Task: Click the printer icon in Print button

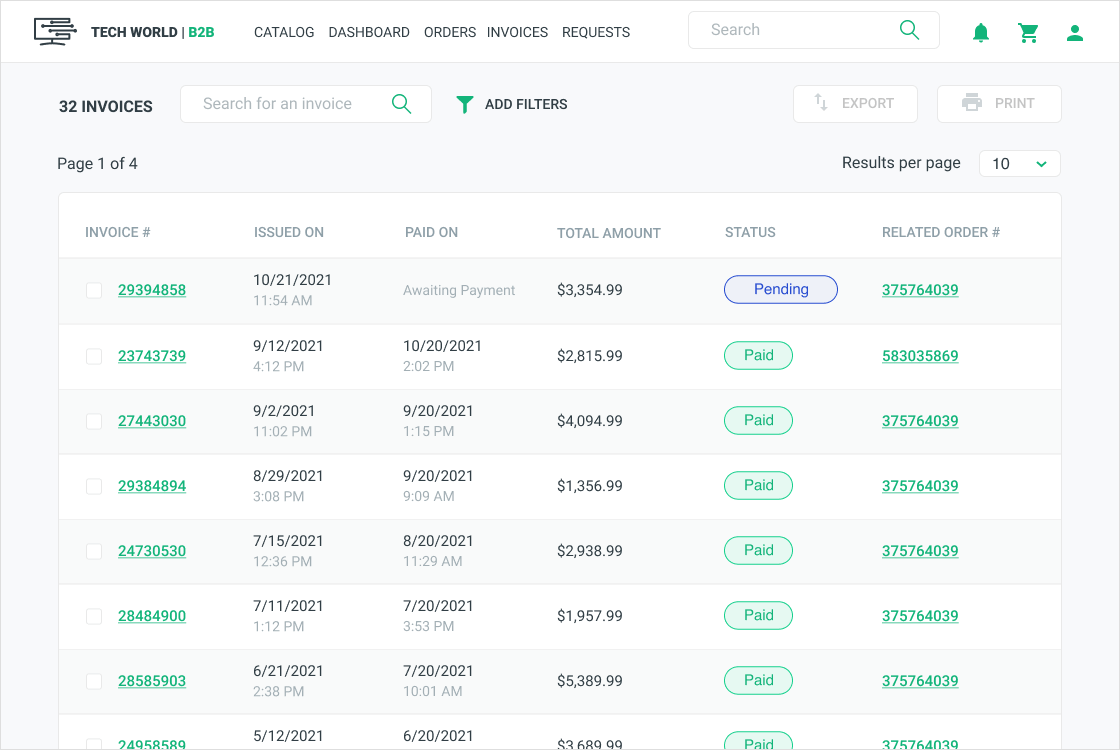Action: (971, 103)
